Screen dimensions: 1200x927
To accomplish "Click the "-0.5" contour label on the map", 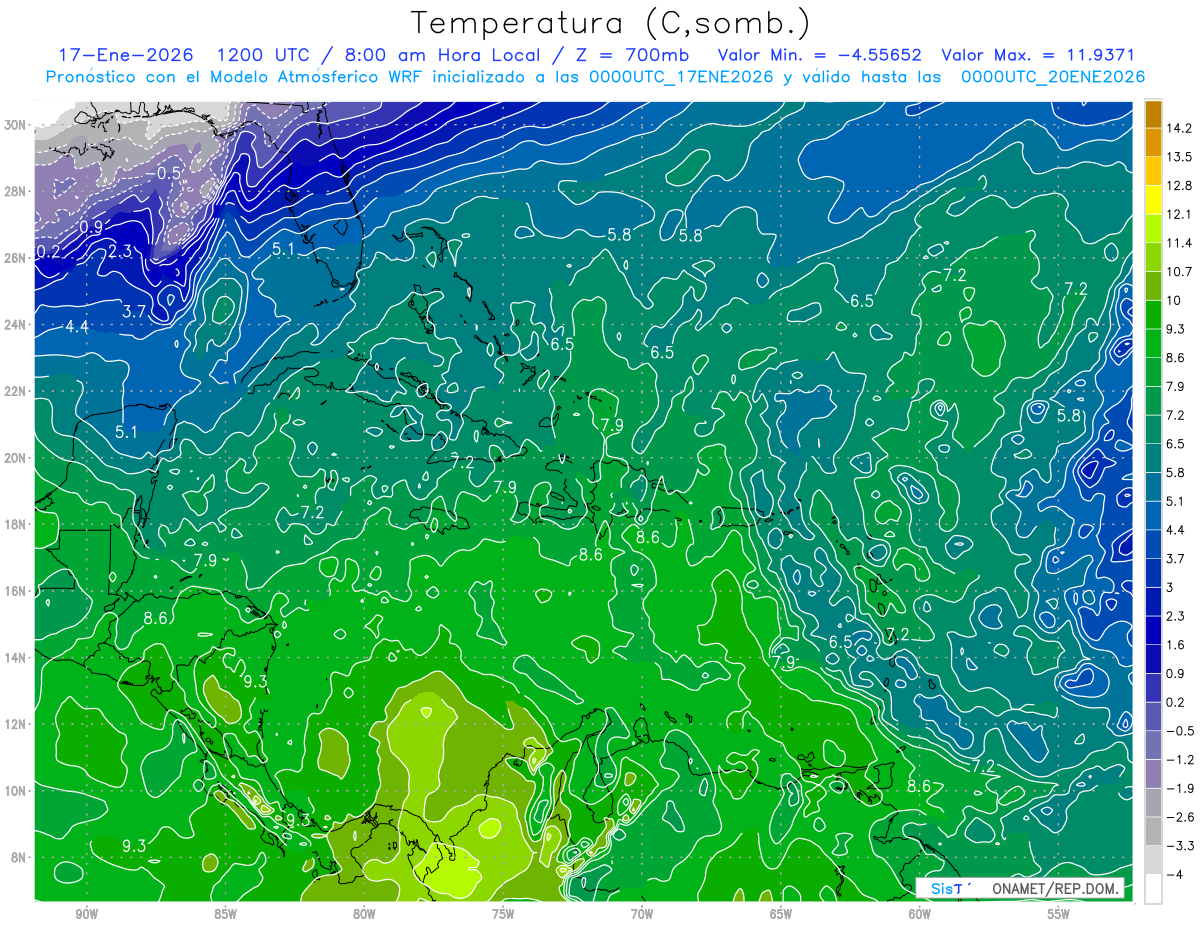I will pyautogui.click(x=165, y=173).
